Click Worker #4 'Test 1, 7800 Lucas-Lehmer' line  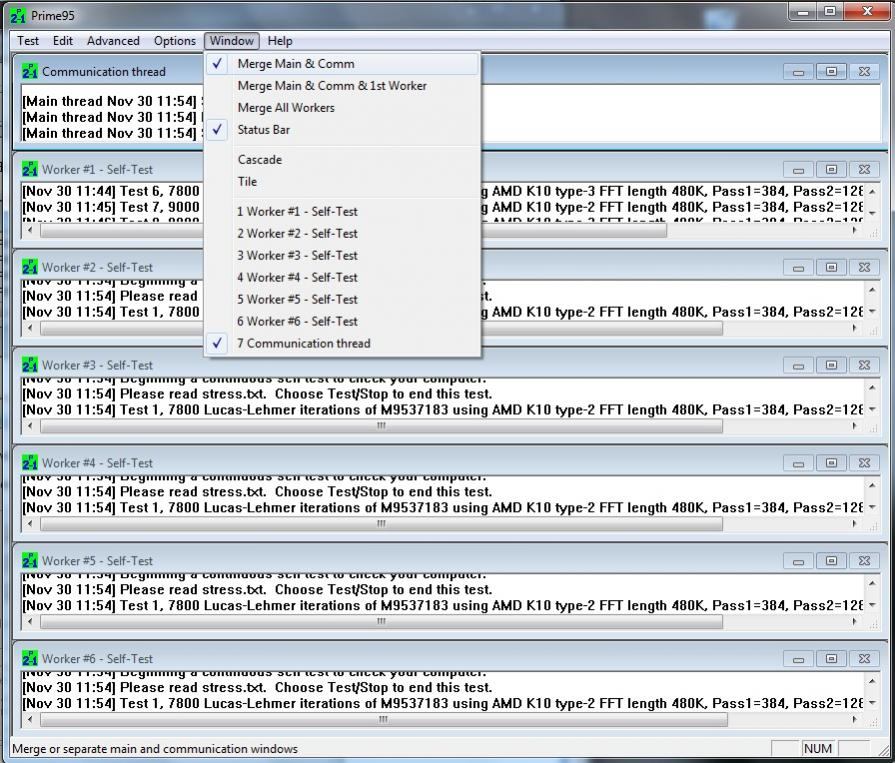[x=442, y=508]
